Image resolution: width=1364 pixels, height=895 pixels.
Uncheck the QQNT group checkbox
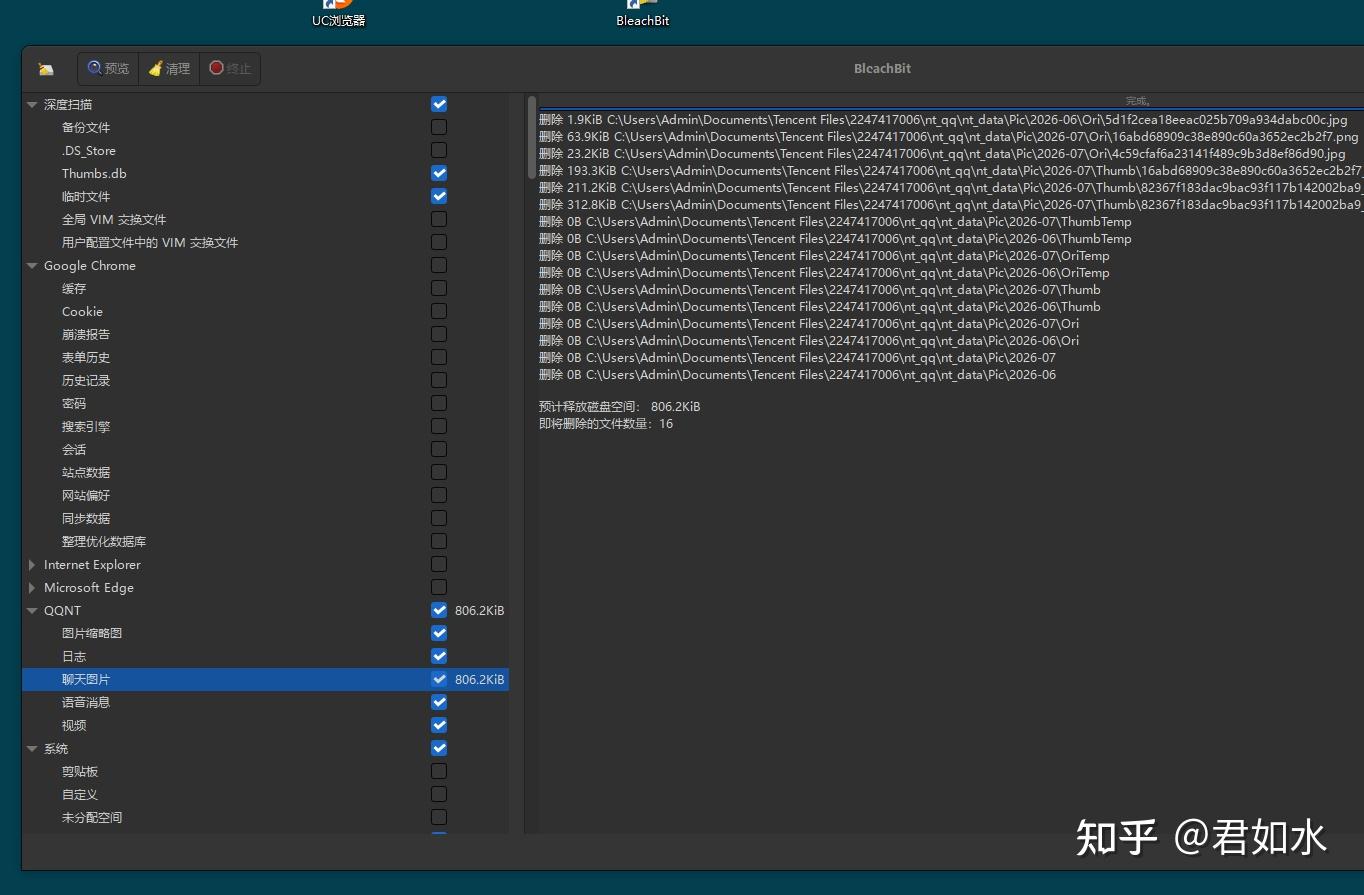click(439, 610)
